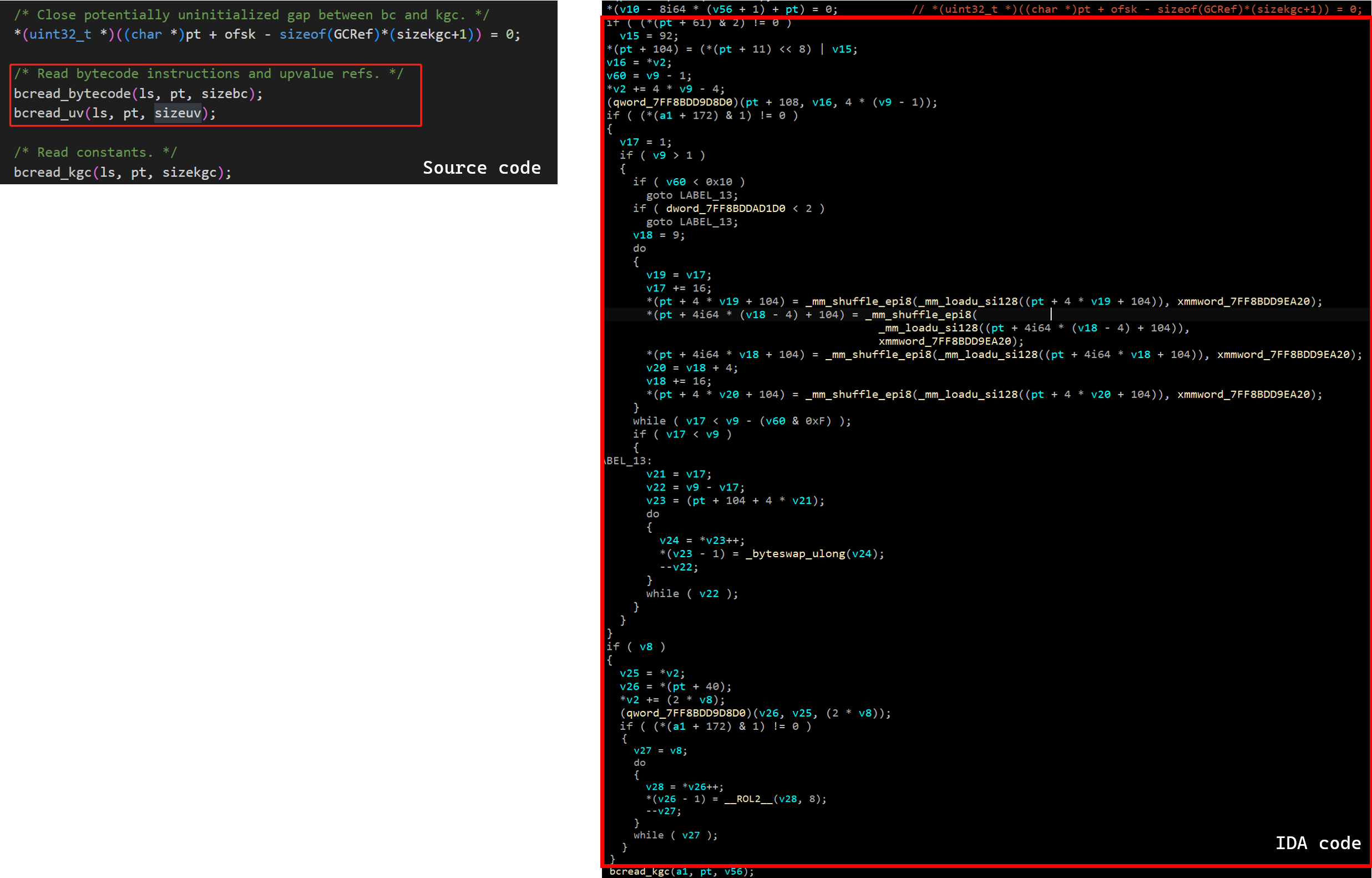Click the call "(qword_7FF8BDD9D8D0)(v26, v25, (2 * v8));"
Image resolution: width=1372 pixels, height=878 pixels.
[756, 713]
